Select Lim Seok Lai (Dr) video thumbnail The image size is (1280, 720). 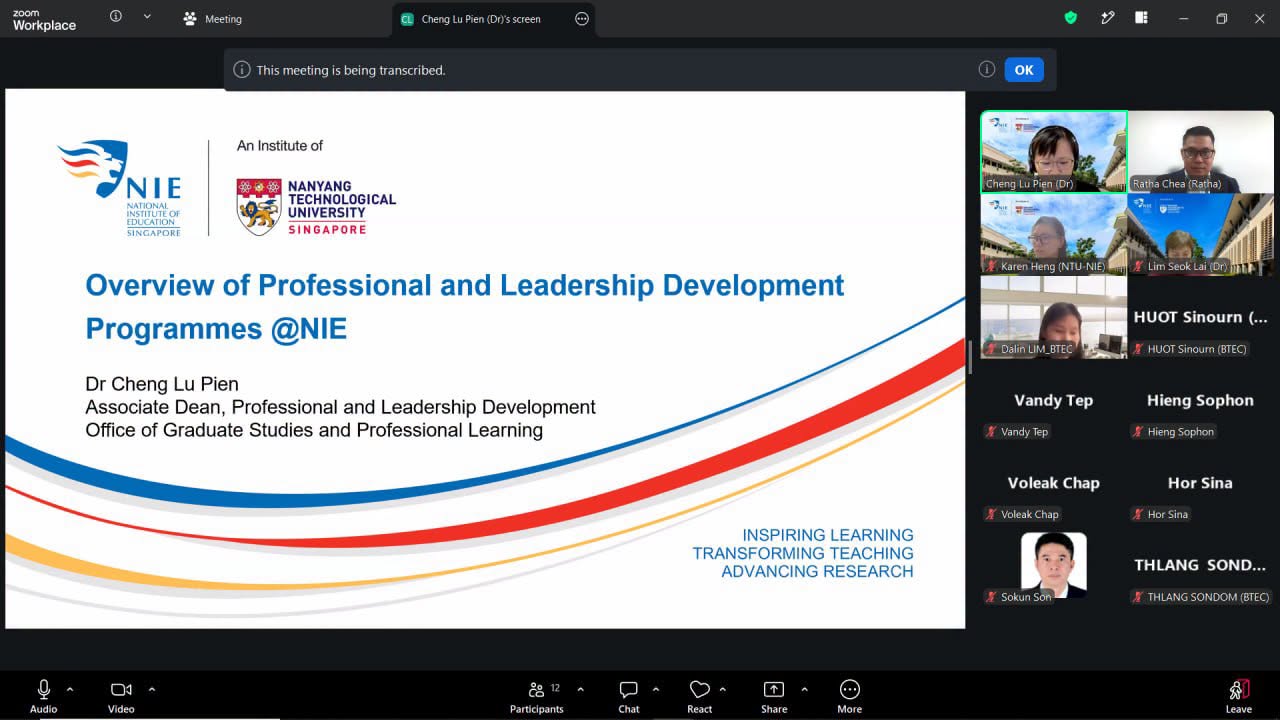[1200, 234]
